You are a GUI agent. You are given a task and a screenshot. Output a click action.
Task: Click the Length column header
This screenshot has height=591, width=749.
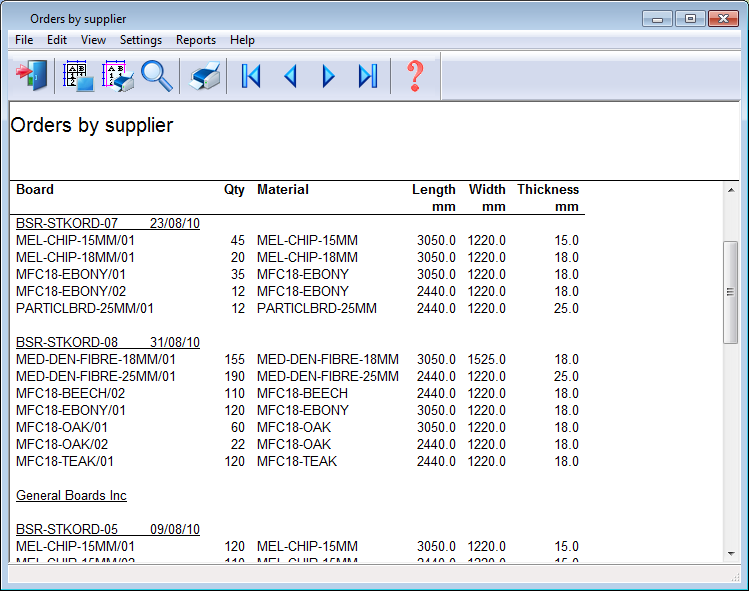[434, 190]
